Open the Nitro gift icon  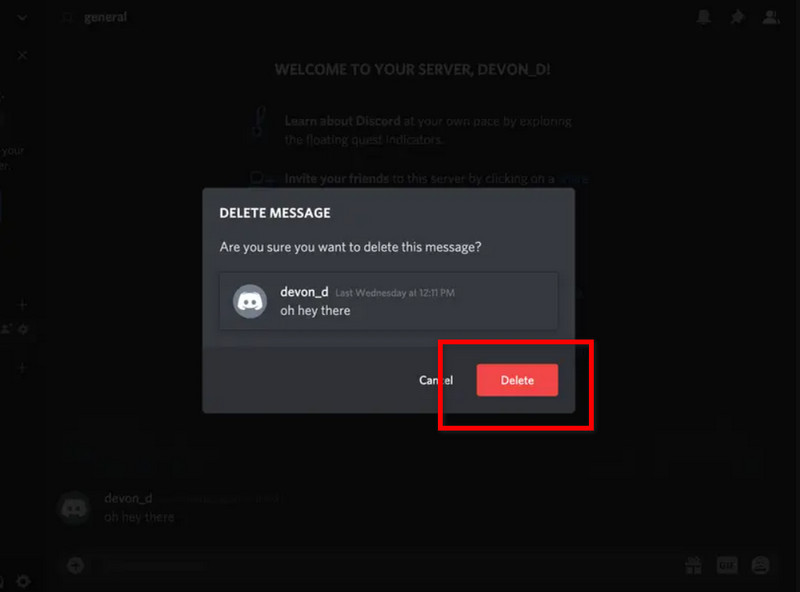pos(693,566)
